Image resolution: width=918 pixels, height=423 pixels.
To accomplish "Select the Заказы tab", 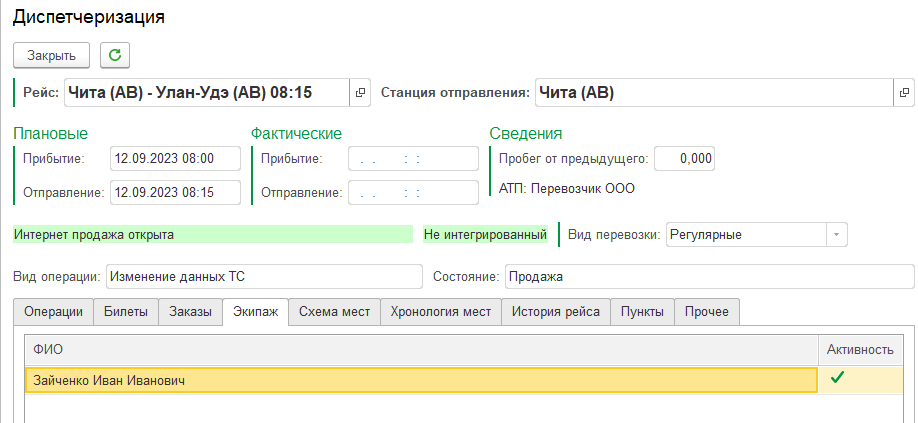I will [x=190, y=312].
